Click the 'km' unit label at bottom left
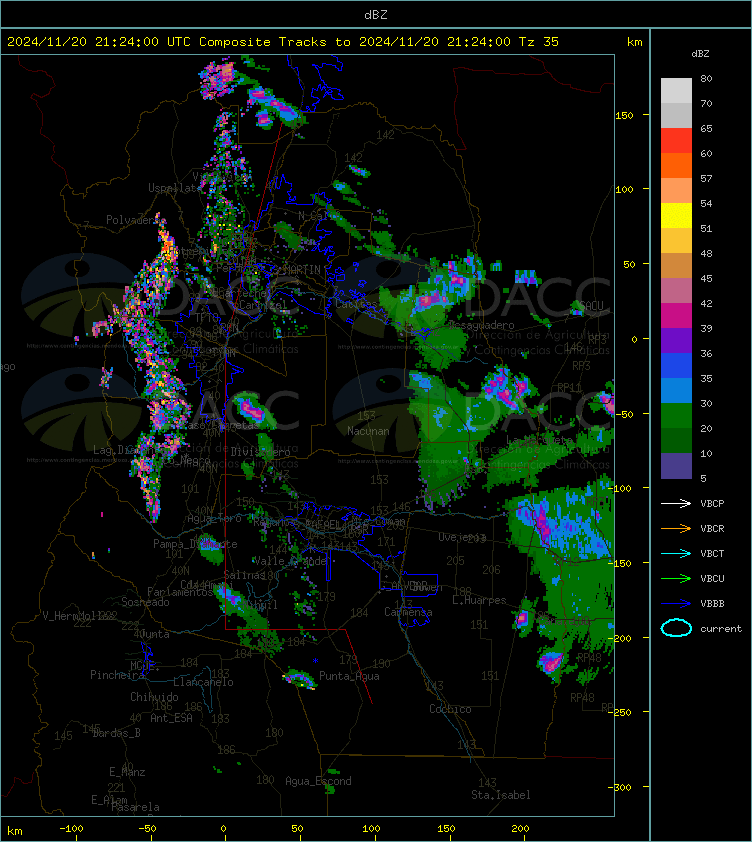The height and width of the screenshot is (842, 752). pyautogui.click(x=15, y=831)
